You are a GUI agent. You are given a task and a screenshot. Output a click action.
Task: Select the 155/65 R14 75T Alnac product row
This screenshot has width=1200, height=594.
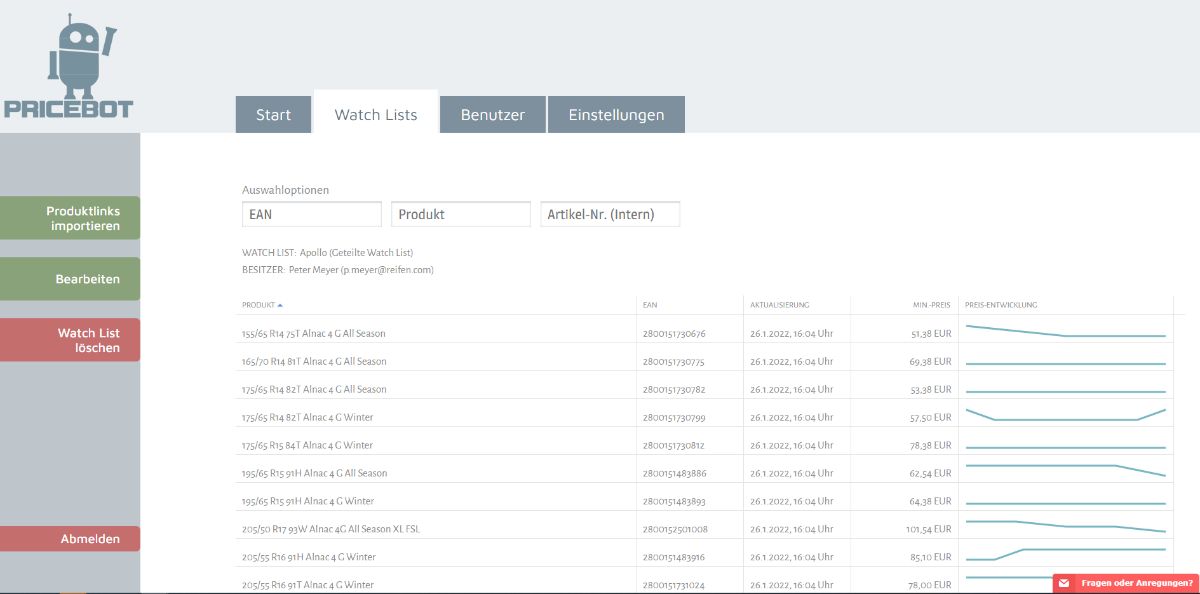click(x=314, y=333)
